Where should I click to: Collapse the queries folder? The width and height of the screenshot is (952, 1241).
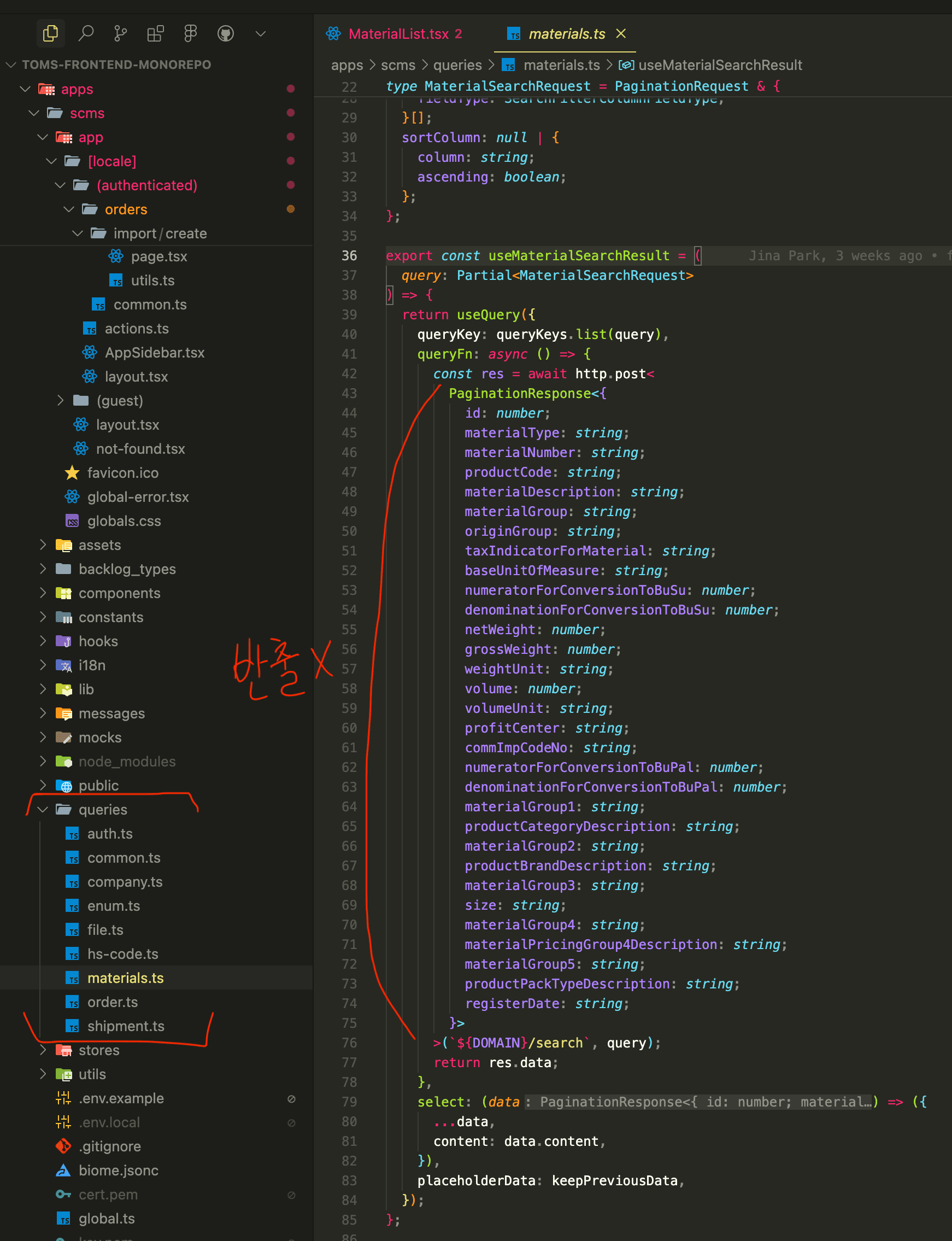coord(102,809)
